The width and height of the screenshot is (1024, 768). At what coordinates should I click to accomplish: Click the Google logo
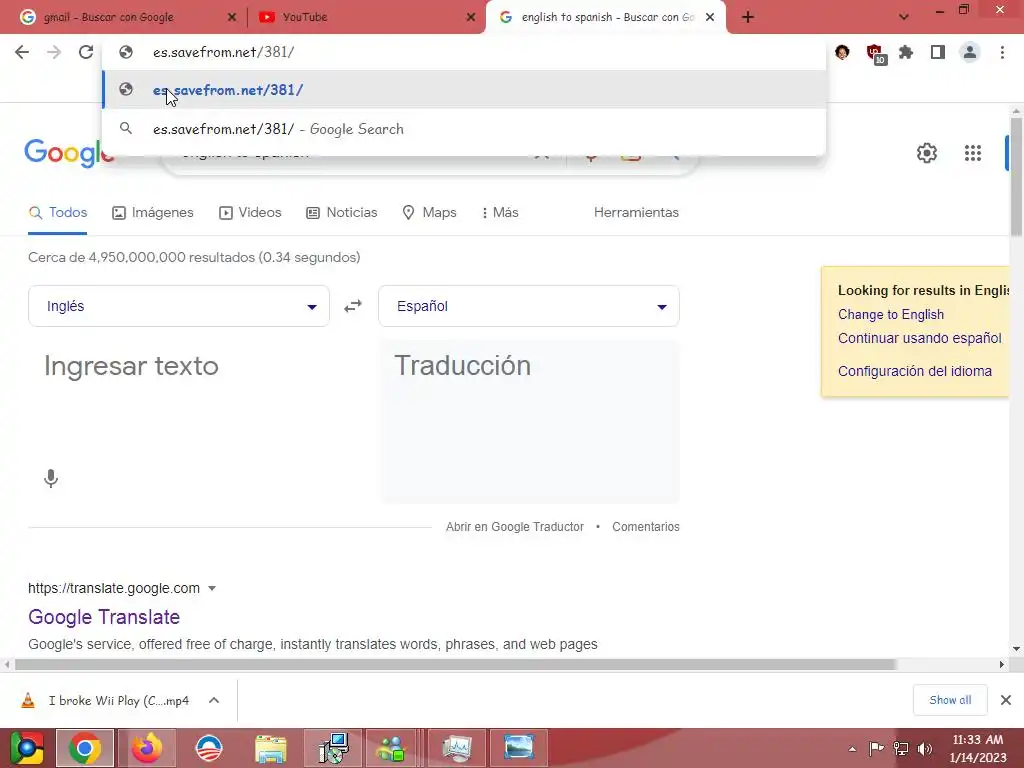[69, 153]
